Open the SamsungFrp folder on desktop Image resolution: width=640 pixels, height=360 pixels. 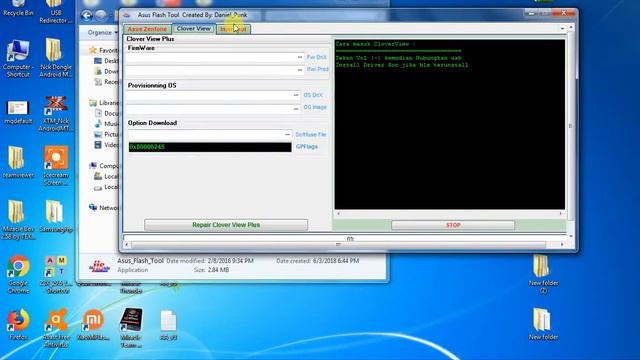[56, 216]
